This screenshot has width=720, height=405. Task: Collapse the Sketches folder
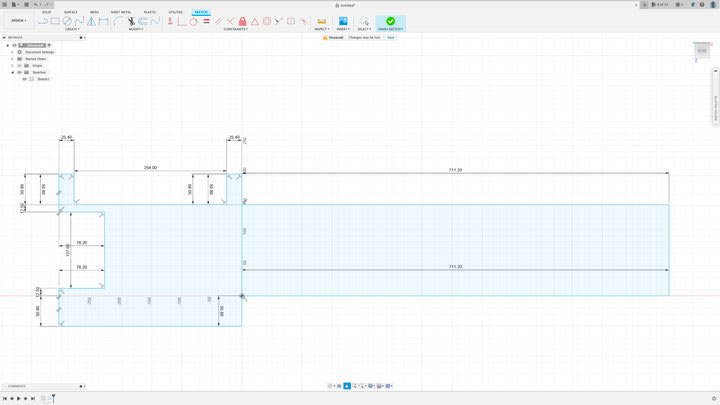click(x=12, y=73)
